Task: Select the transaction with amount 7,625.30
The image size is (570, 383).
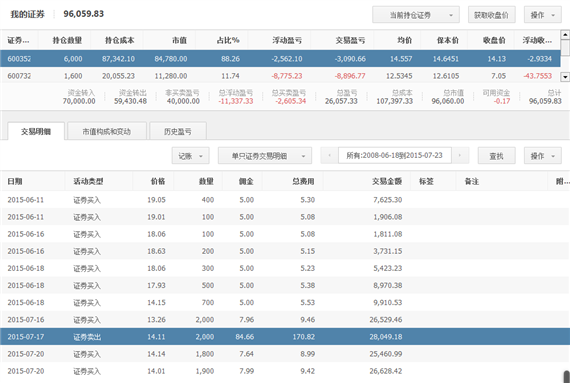Action: (x=284, y=199)
